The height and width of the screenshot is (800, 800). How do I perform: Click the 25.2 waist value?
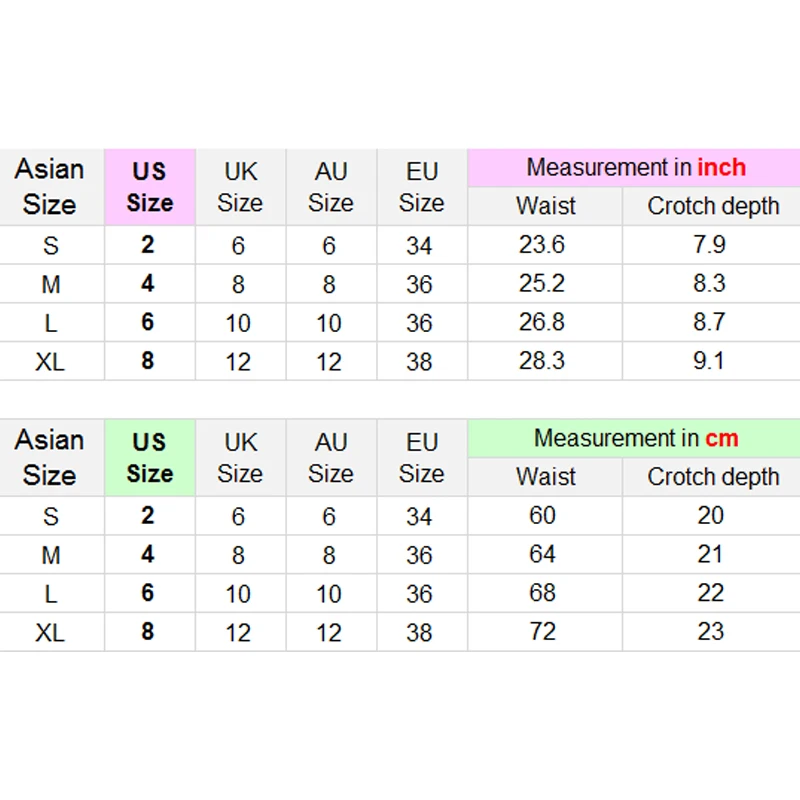542,284
